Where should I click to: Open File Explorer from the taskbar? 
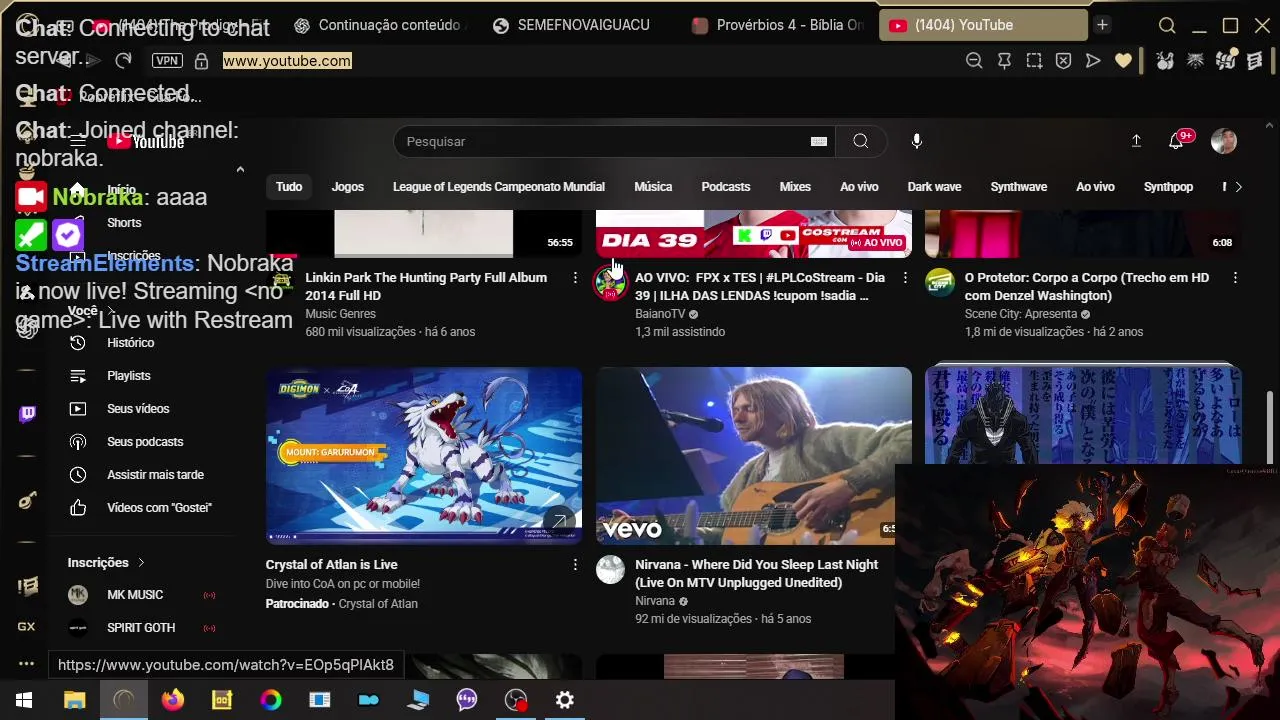pyautogui.click(x=75, y=700)
